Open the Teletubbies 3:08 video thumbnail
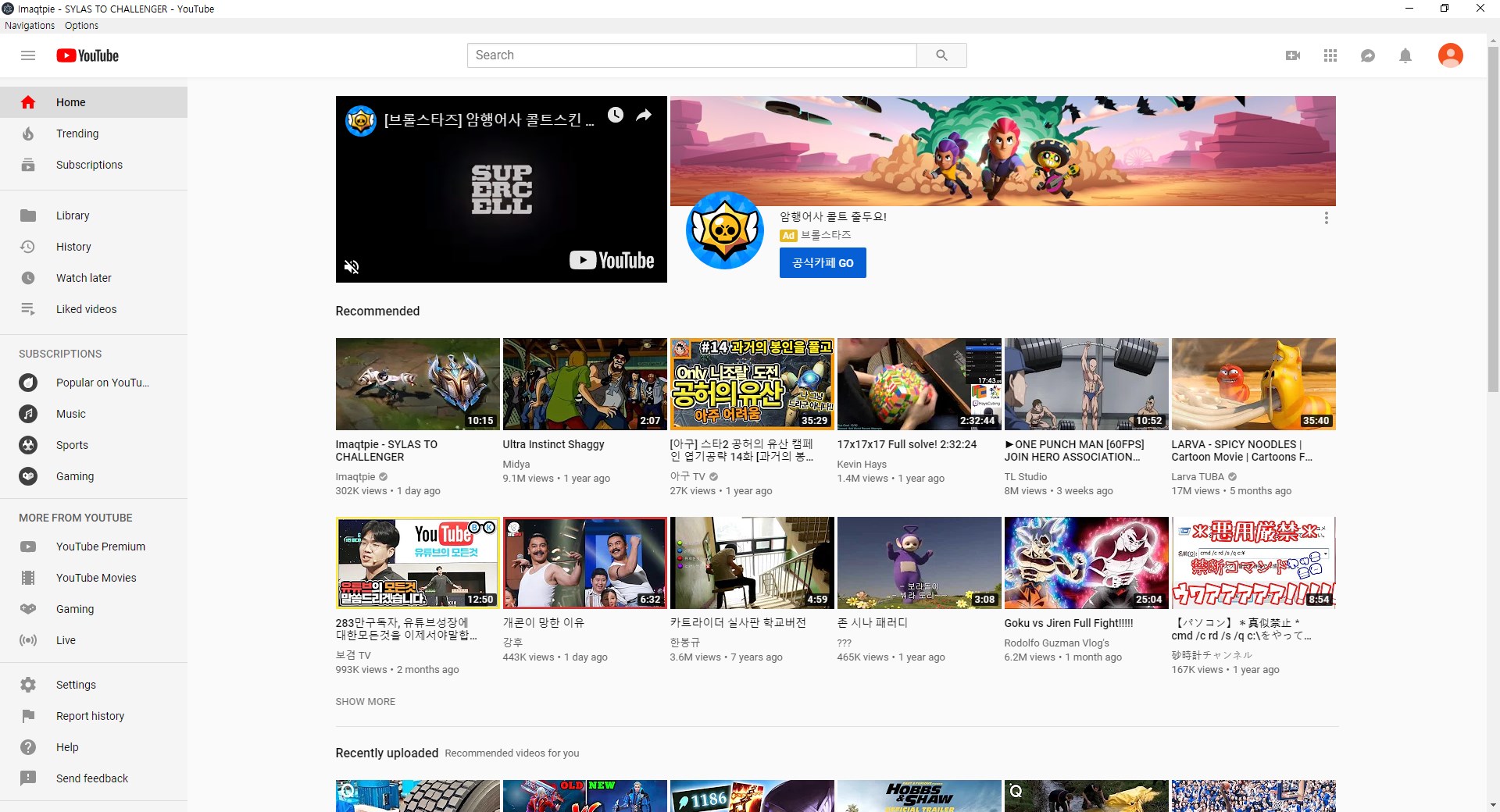This screenshot has height=812, width=1500. [919, 563]
